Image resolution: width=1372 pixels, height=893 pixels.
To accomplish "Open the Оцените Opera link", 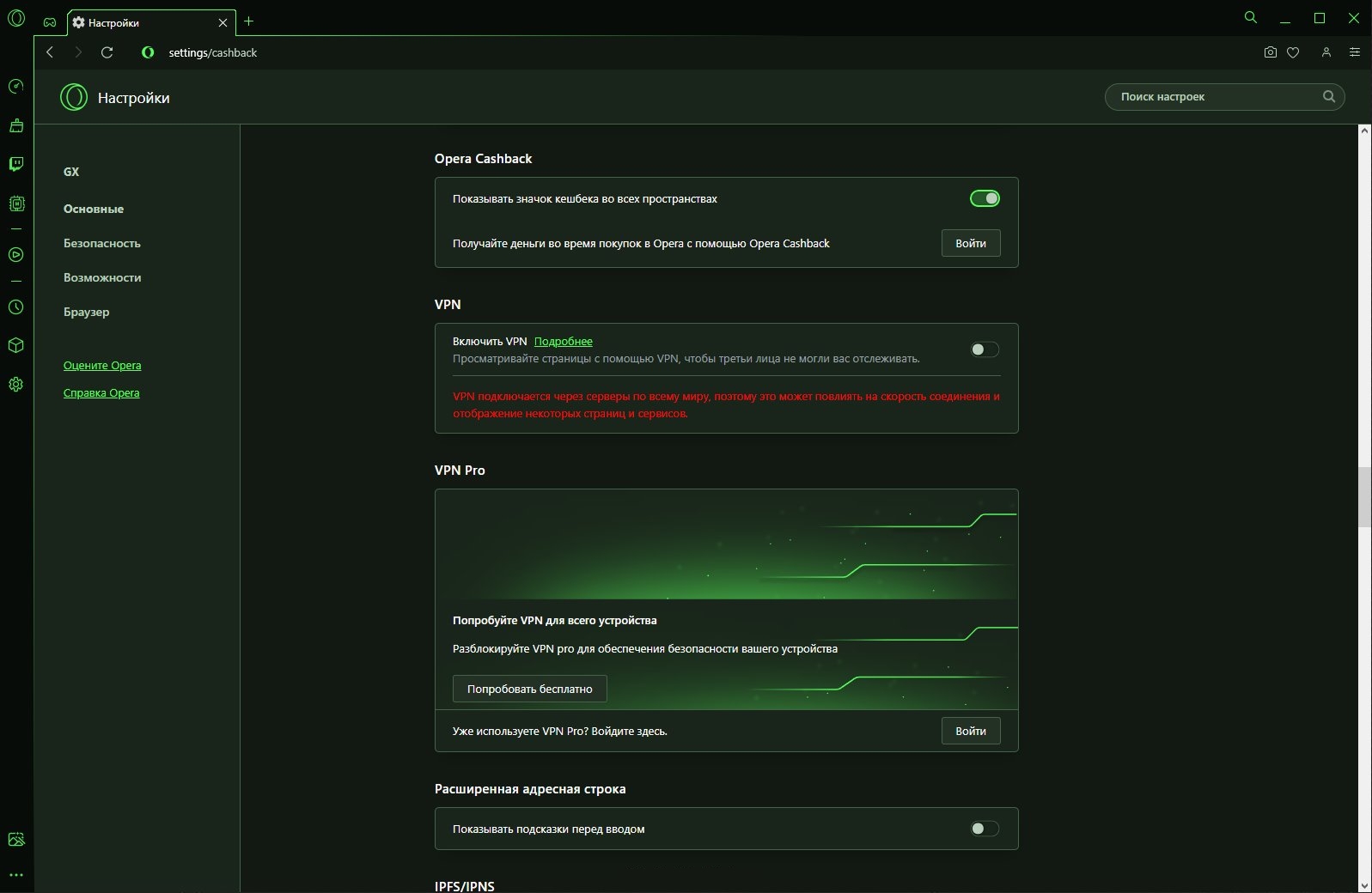I will 102,365.
